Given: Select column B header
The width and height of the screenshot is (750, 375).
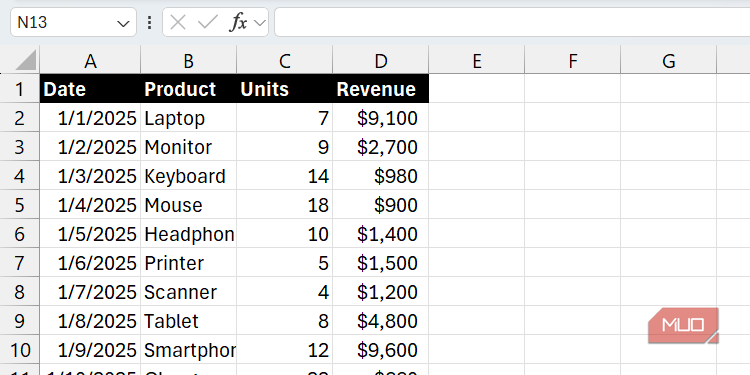Looking at the screenshot, I should [188, 60].
